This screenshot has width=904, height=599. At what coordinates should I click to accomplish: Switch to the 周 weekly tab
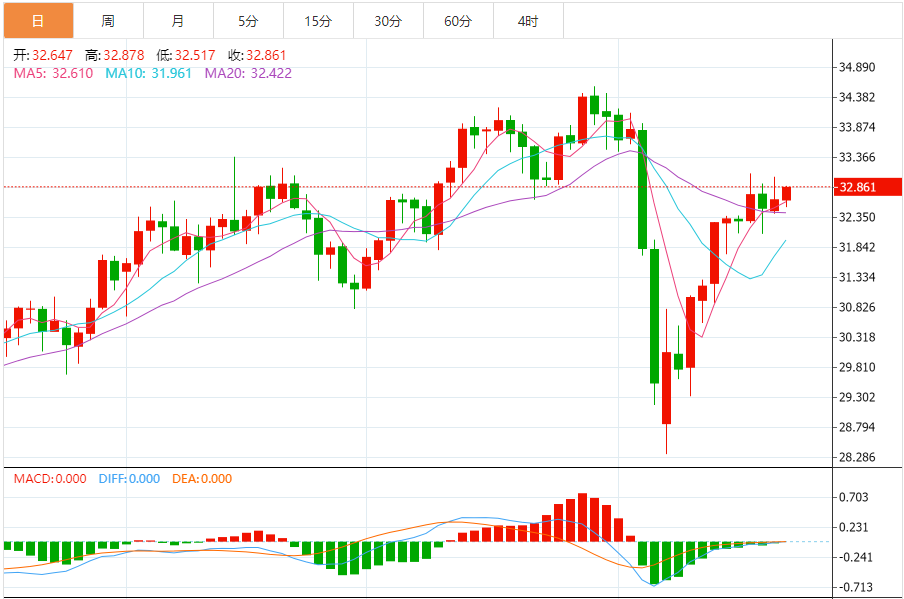click(108, 21)
